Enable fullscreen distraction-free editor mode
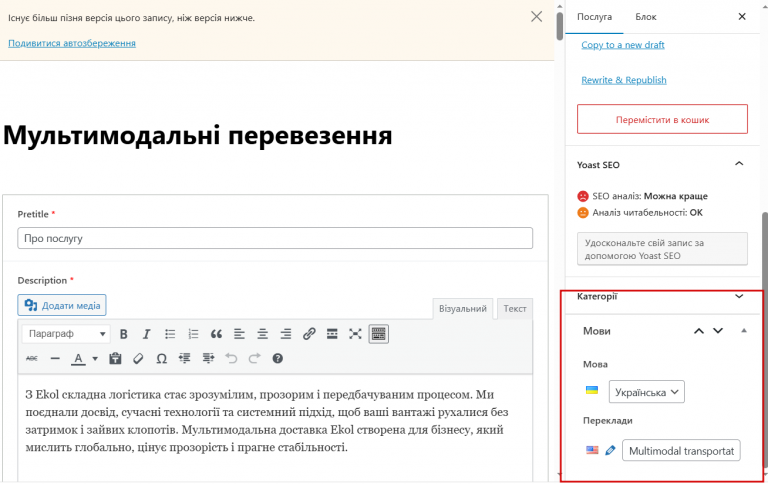This screenshot has width=768, height=484. point(355,334)
